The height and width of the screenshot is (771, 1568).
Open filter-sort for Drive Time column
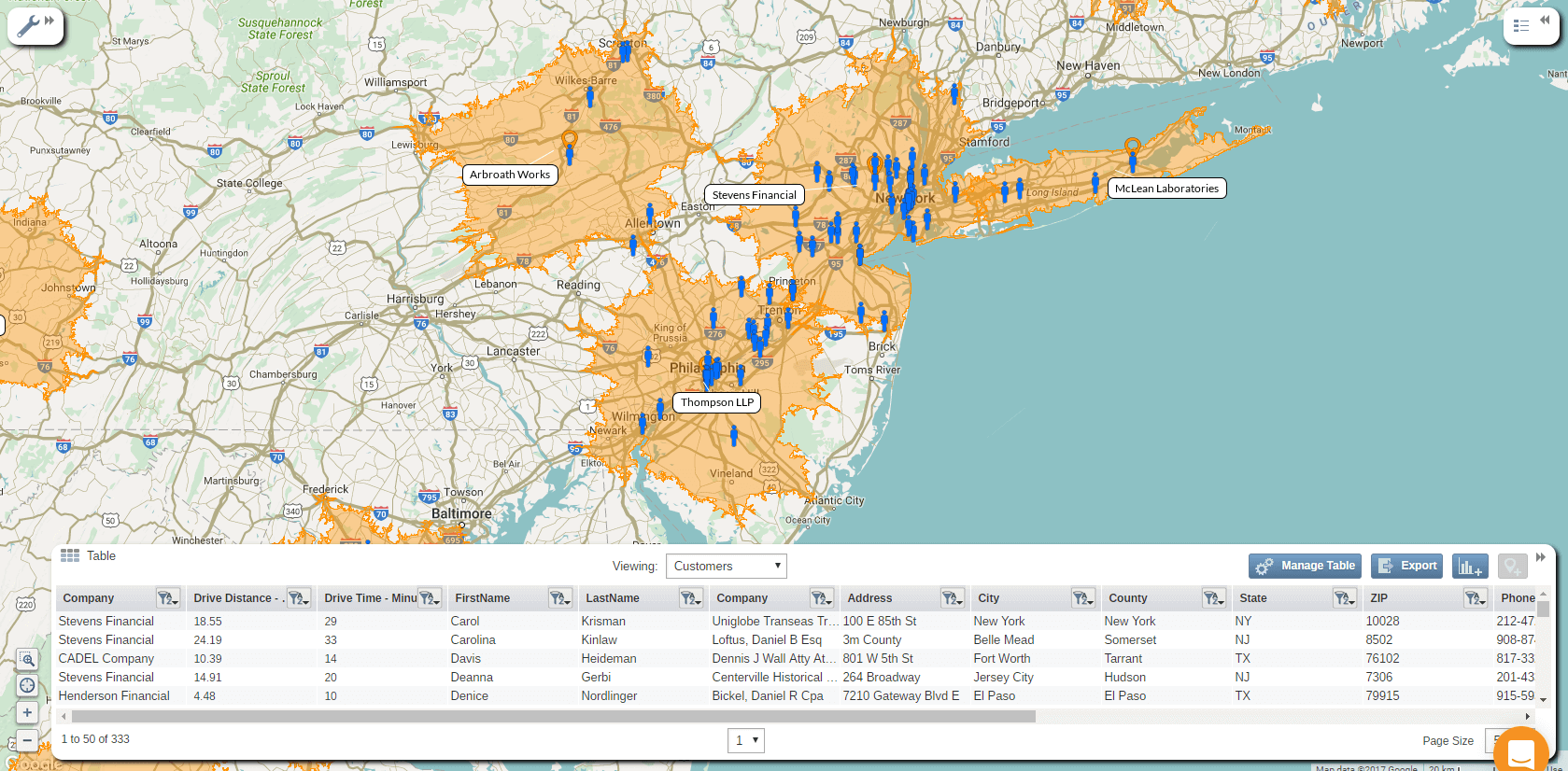(430, 598)
